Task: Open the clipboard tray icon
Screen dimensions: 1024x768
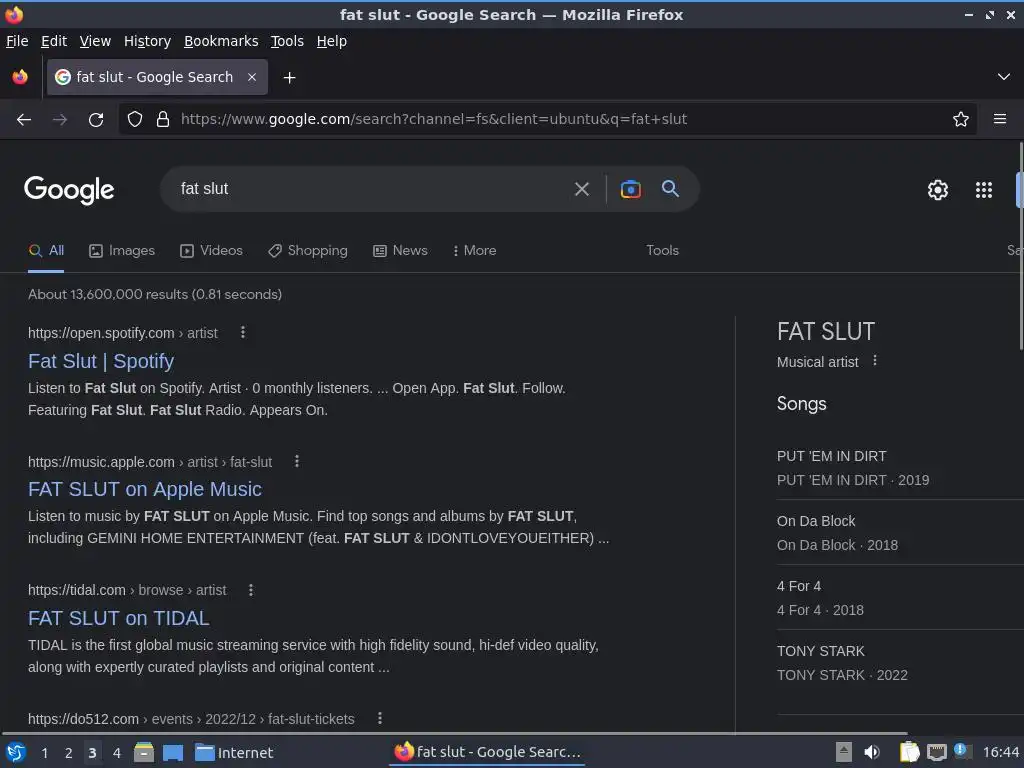Action: 910,752
